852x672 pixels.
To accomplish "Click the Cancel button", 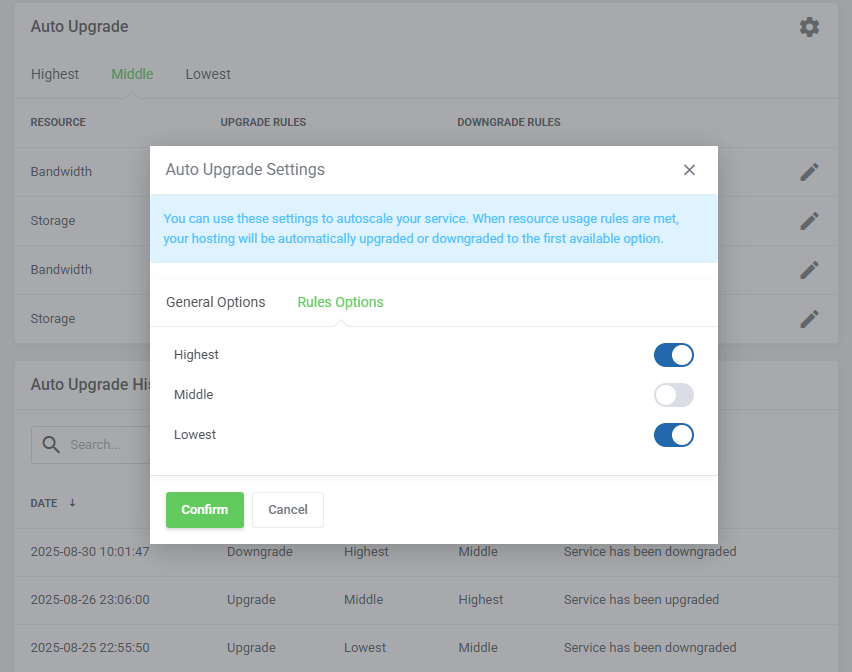I will [x=287, y=510].
